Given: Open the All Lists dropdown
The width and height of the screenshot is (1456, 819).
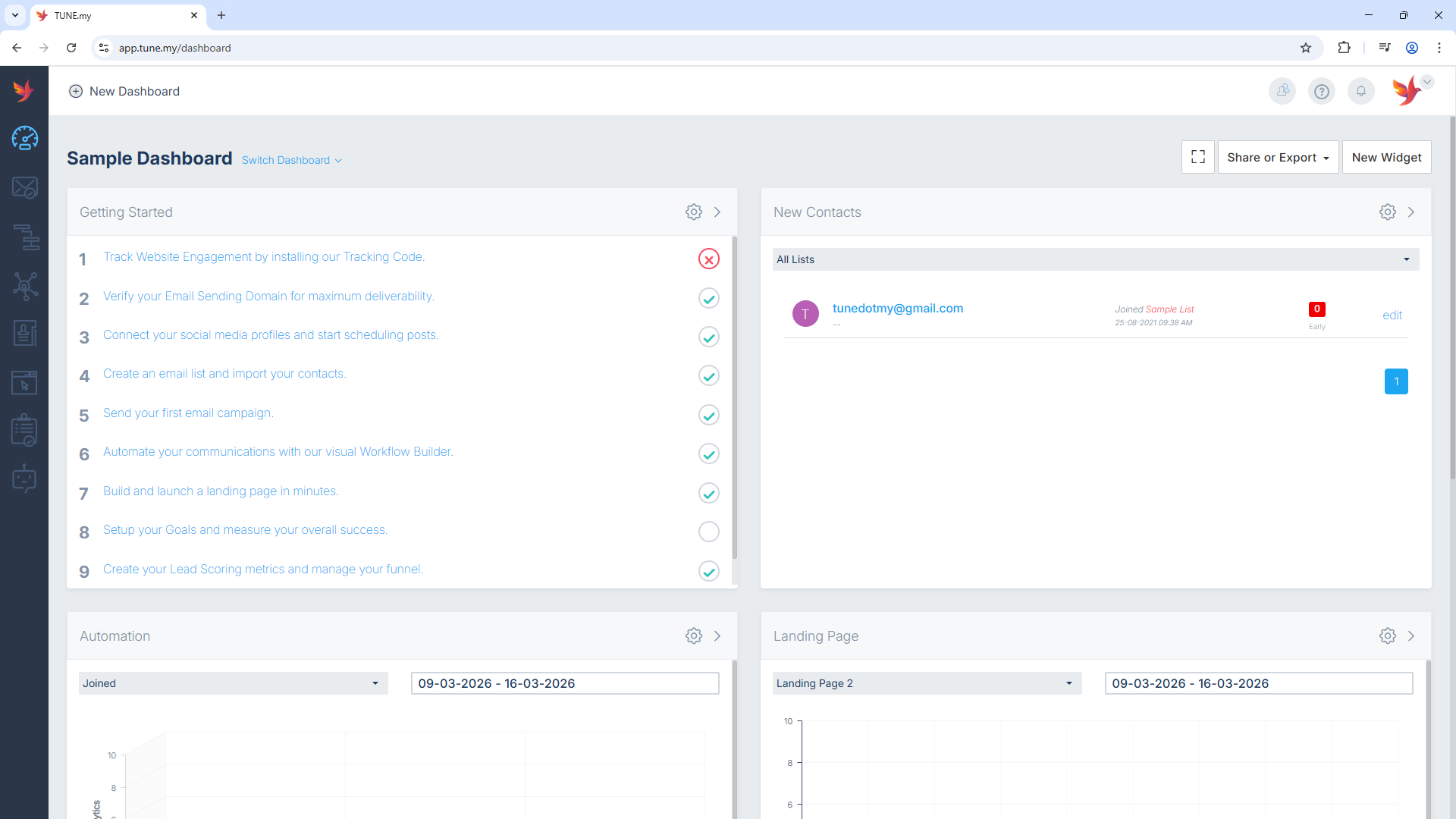Looking at the screenshot, I should 1095,259.
